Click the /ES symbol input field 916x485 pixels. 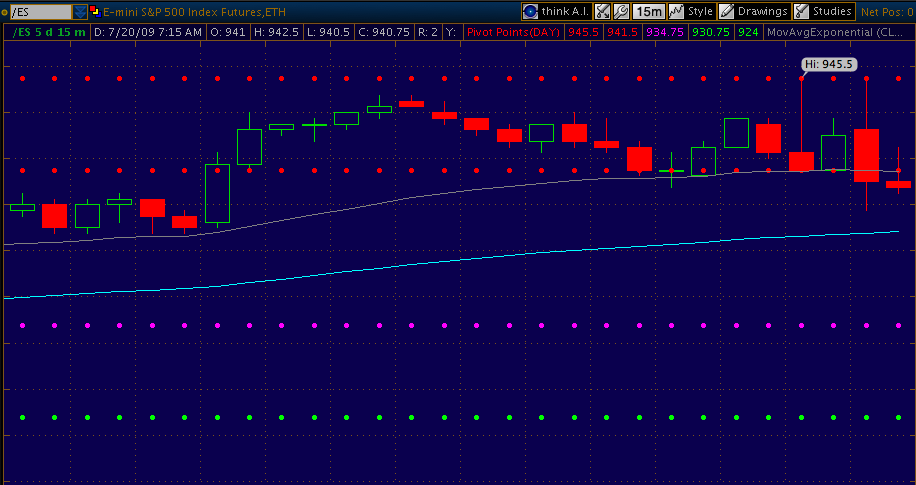pyautogui.click(x=38, y=12)
